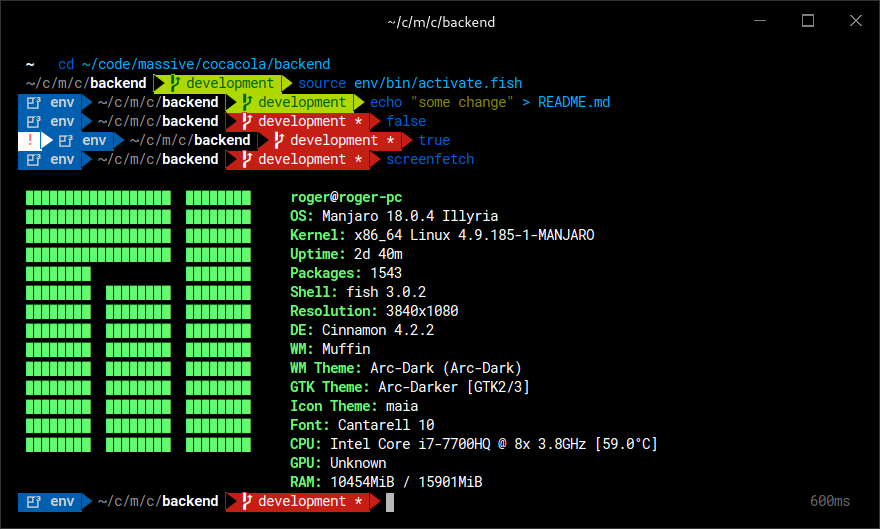Viewport: 880px width, 529px height.
Task: Click the virtualenv icon on the echo line
Action: [34, 103]
